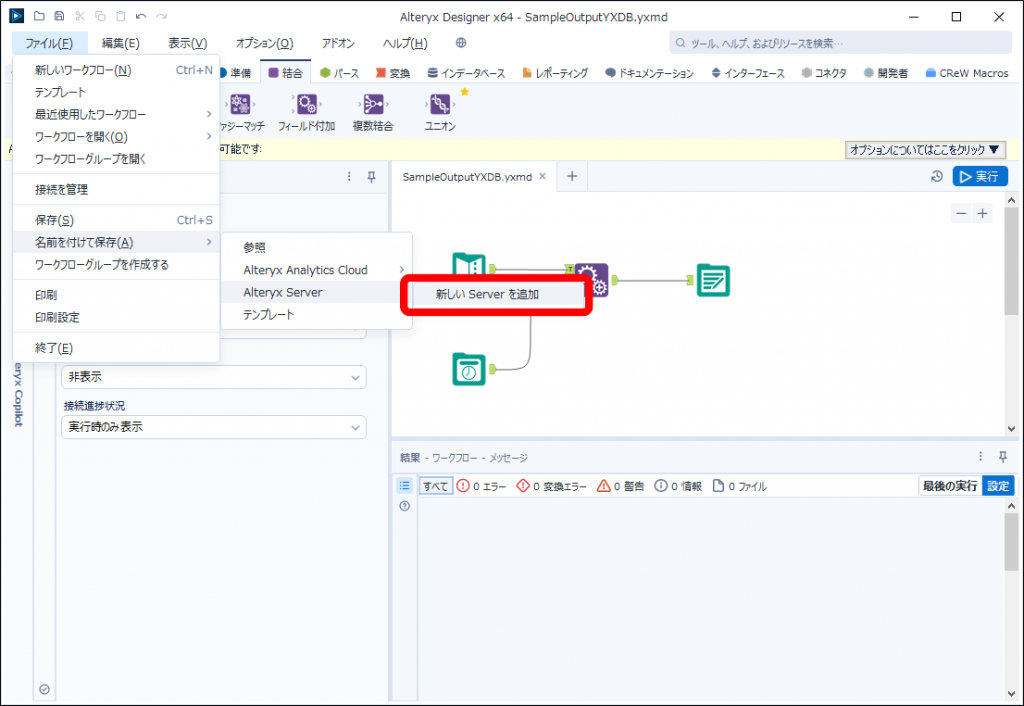Choose 新しい Server を追加 menu item
Screen dimensions: 1024x706
click(496, 295)
